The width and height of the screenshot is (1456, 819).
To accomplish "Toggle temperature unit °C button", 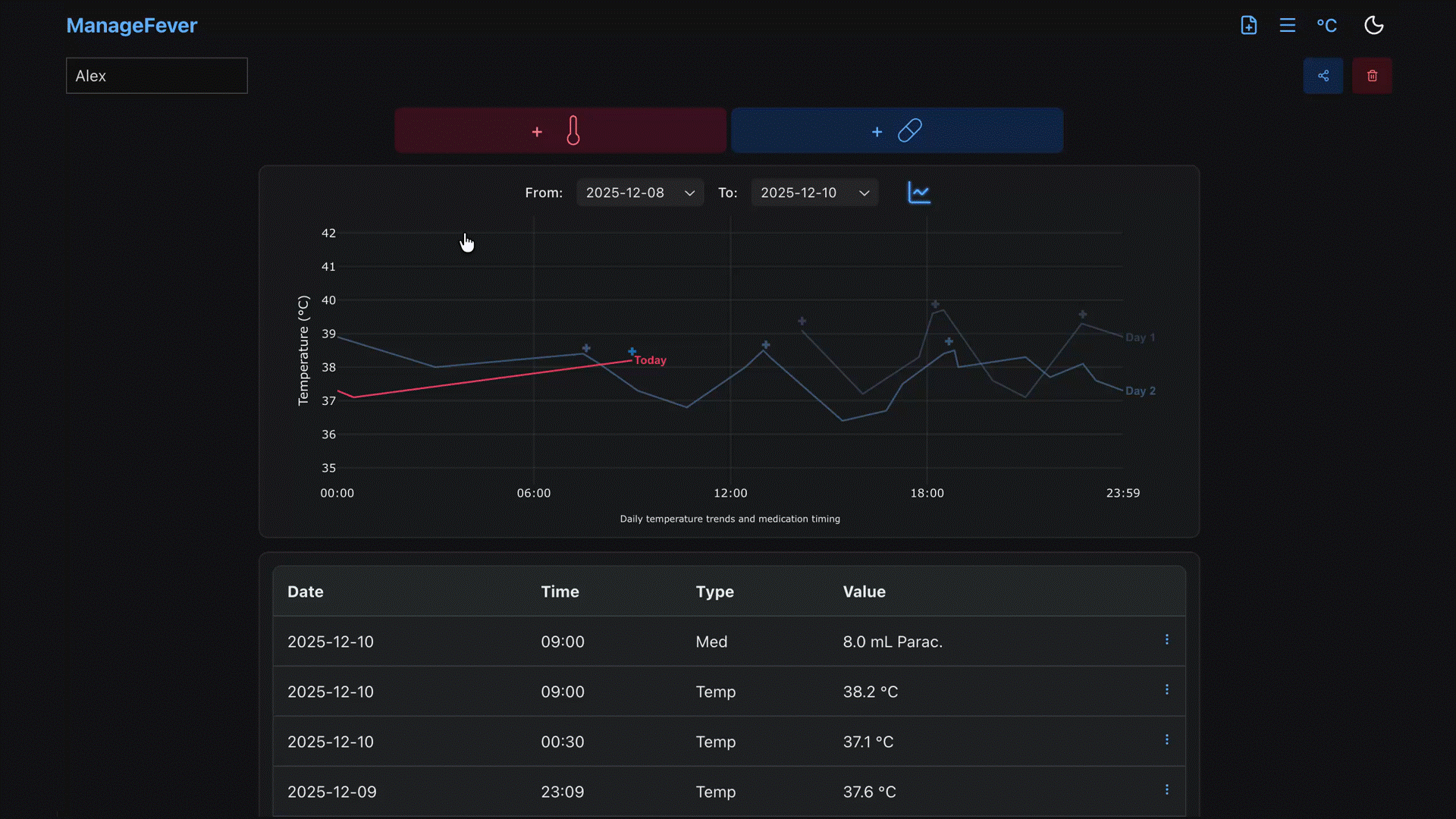I will 1326,26.
